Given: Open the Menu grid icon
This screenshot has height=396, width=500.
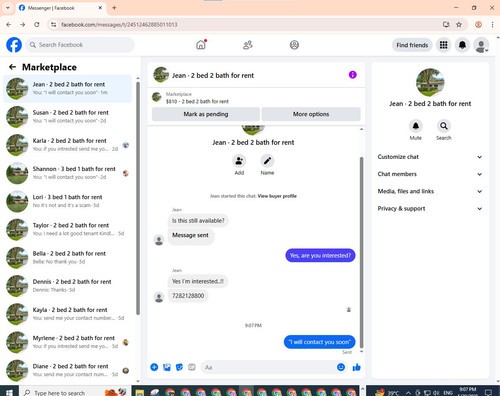Looking at the screenshot, I should [443, 45].
